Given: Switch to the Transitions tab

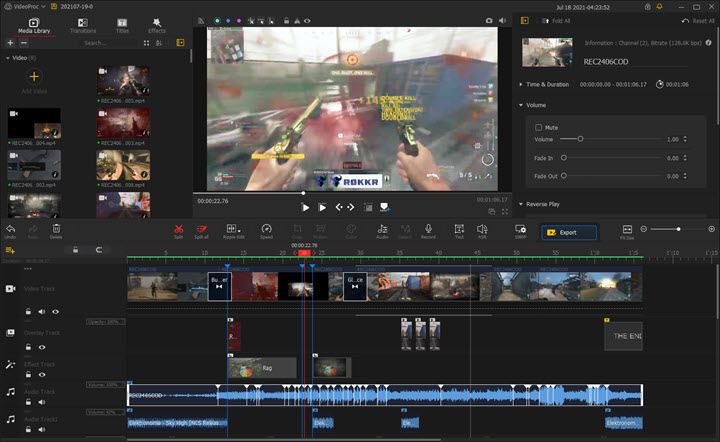Looking at the screenshot, I should click(83, 26).
